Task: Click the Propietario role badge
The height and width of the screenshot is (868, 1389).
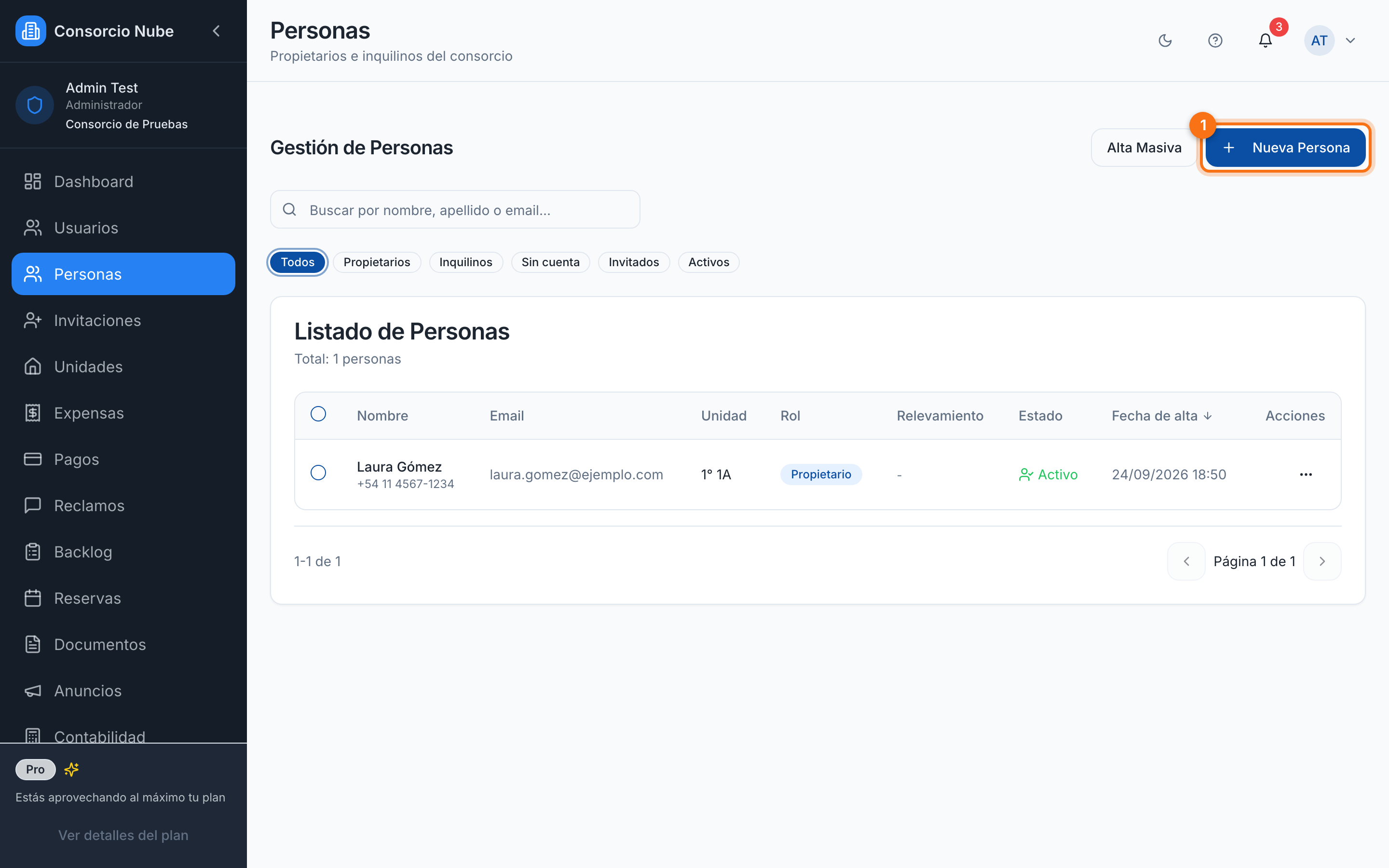Action: tap(821, 474)
